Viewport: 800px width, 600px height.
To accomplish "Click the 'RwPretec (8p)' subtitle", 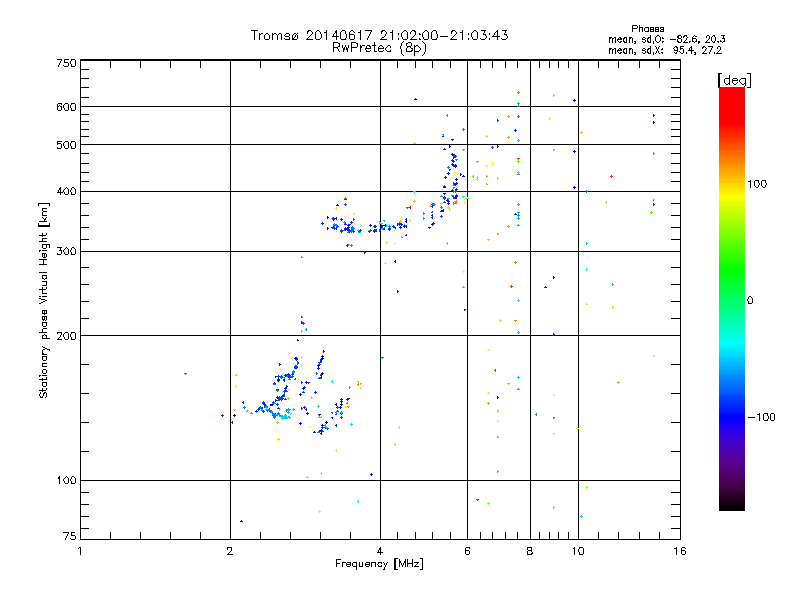I will pyautogui.click(x=379, y=48).
